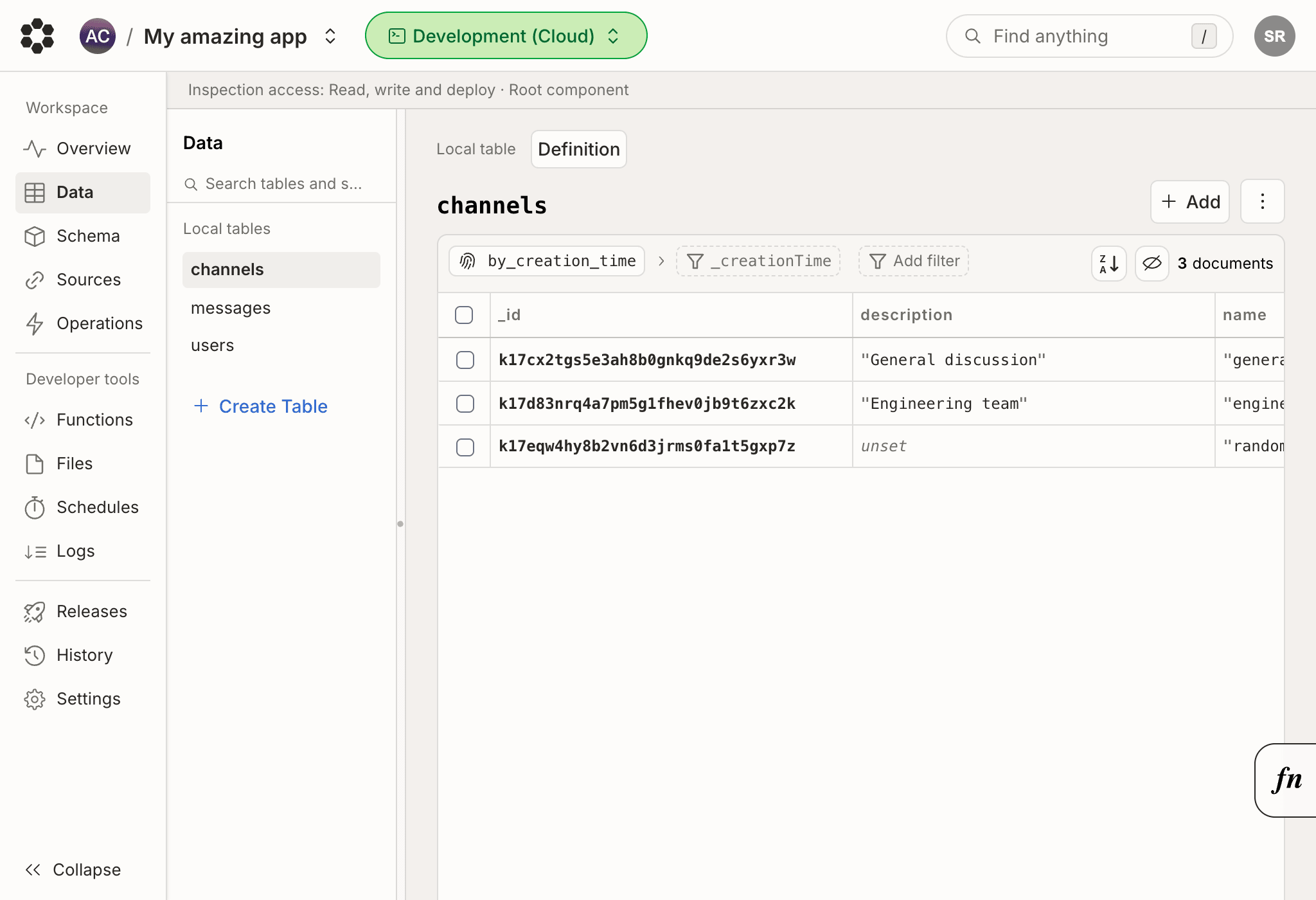
Task: Click 3 documents count text
Action: [1225, 264]
